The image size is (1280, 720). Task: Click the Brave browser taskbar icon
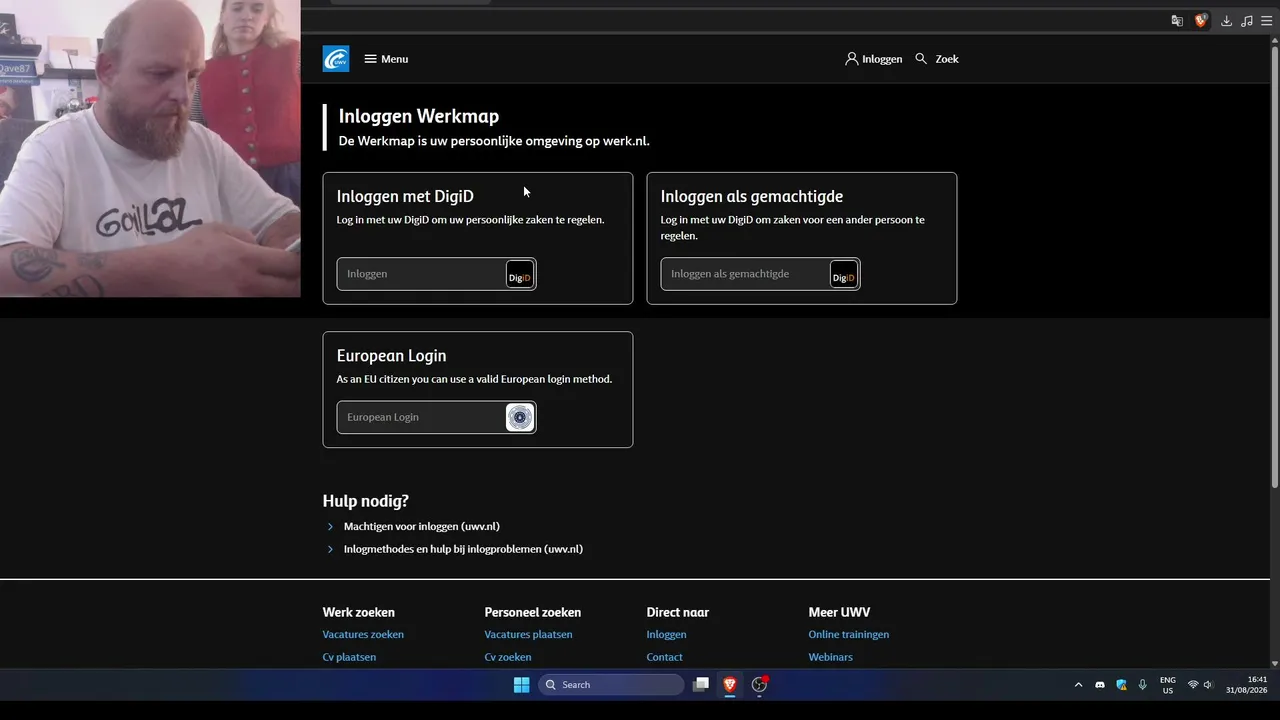(x=730, y=685)
